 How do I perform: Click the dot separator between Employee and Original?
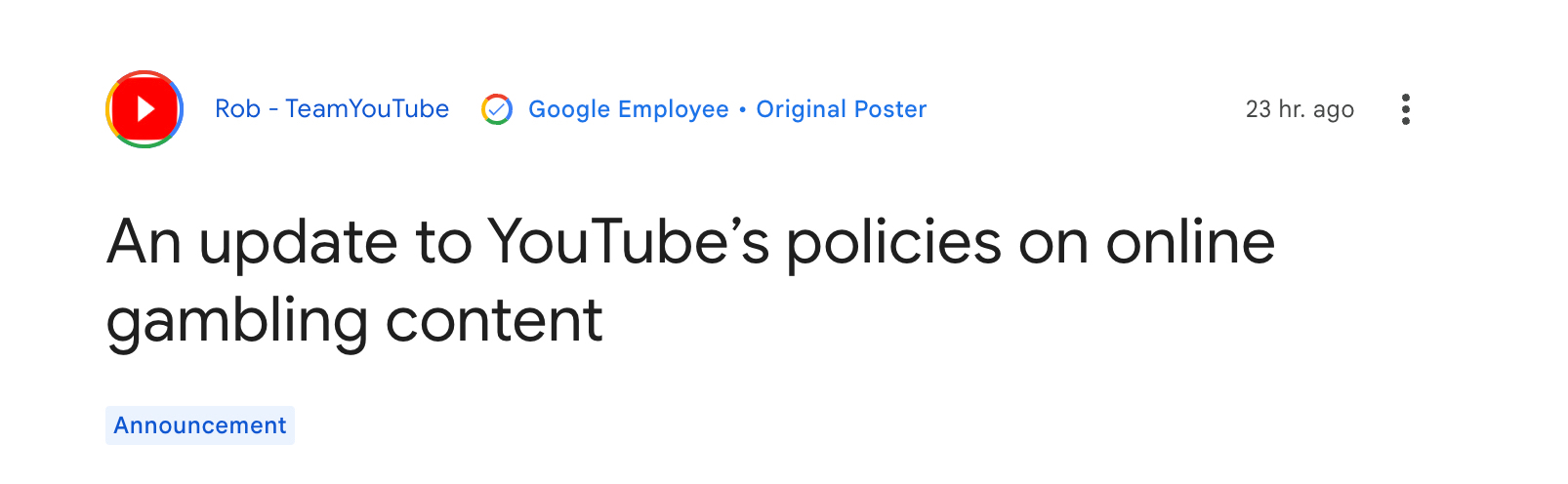[743, 109]
